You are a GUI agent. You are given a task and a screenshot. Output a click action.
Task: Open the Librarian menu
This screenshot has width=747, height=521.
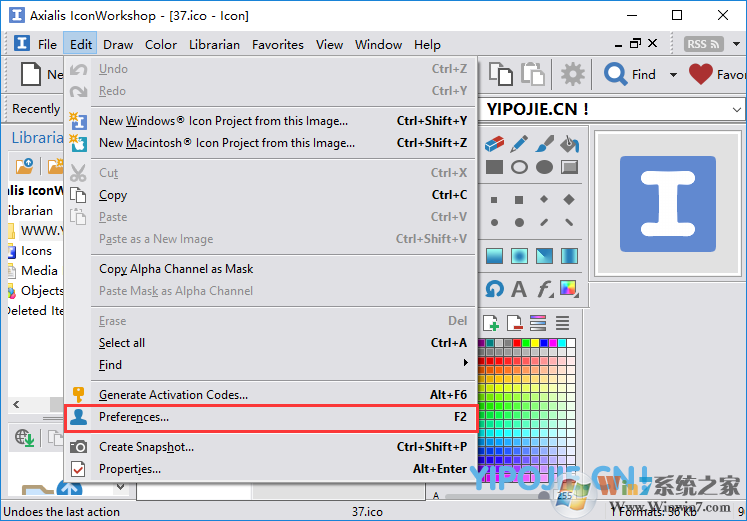pos(214,44)
